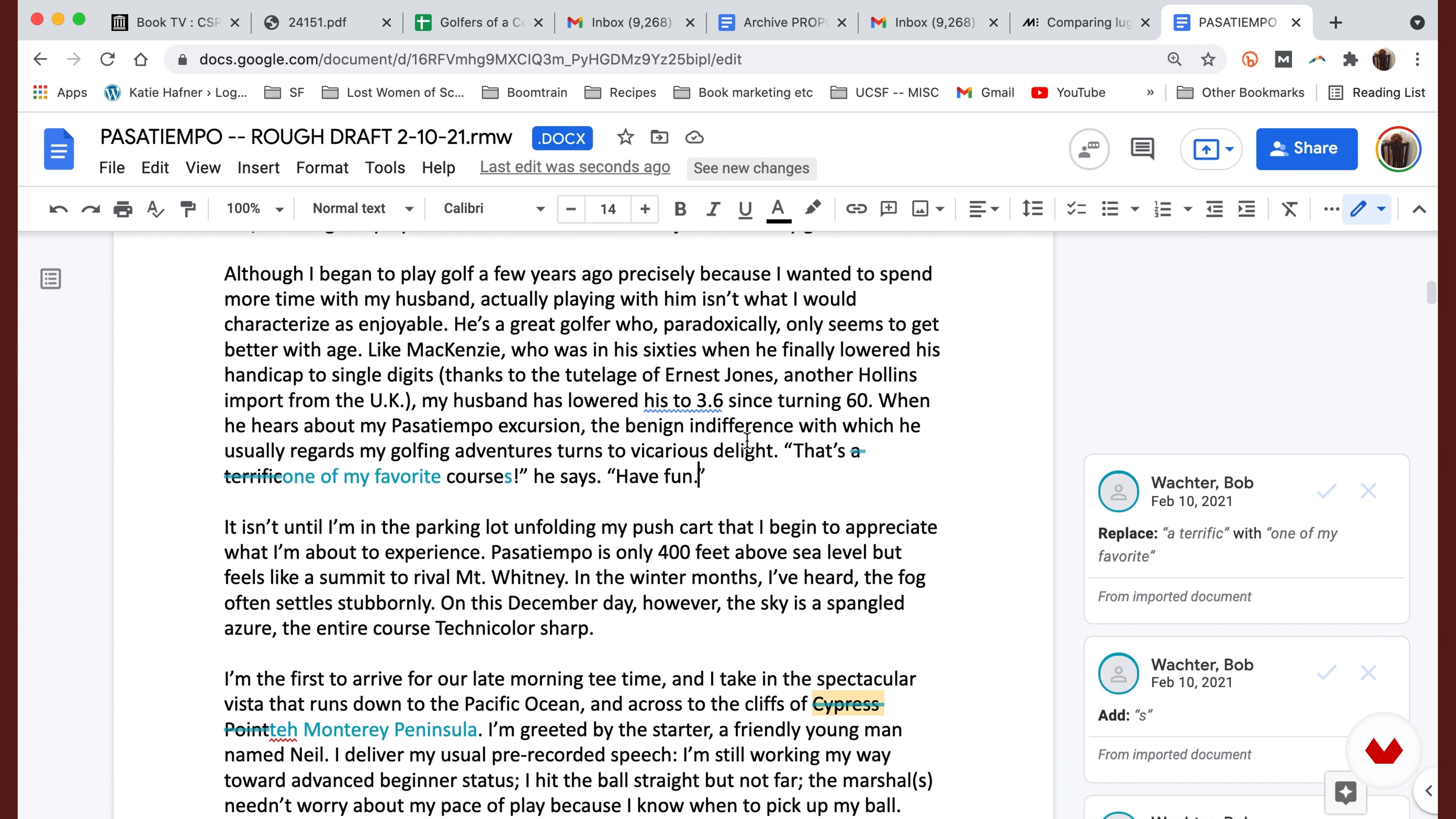Expand numbered list style options

pyautogui.click(x=1188, y=209)
